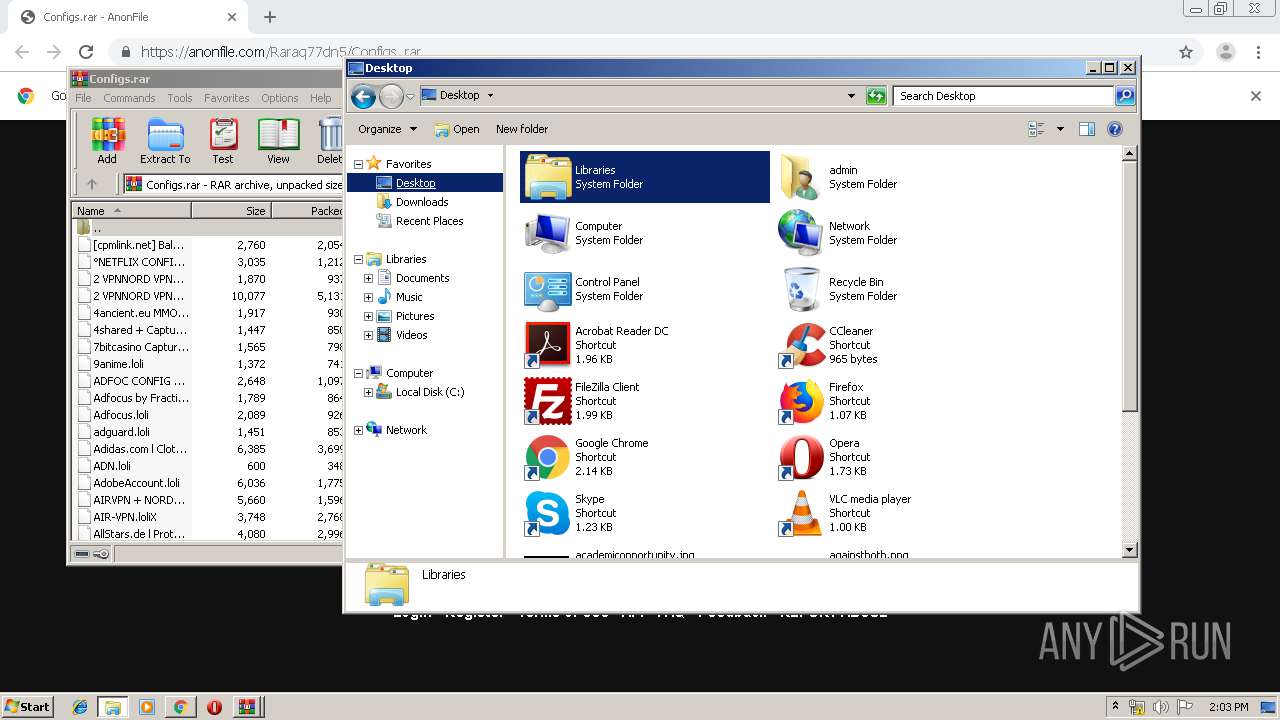Collapse the Libraries tree group
Screen dimensions: 1280x720
(358, 259)
